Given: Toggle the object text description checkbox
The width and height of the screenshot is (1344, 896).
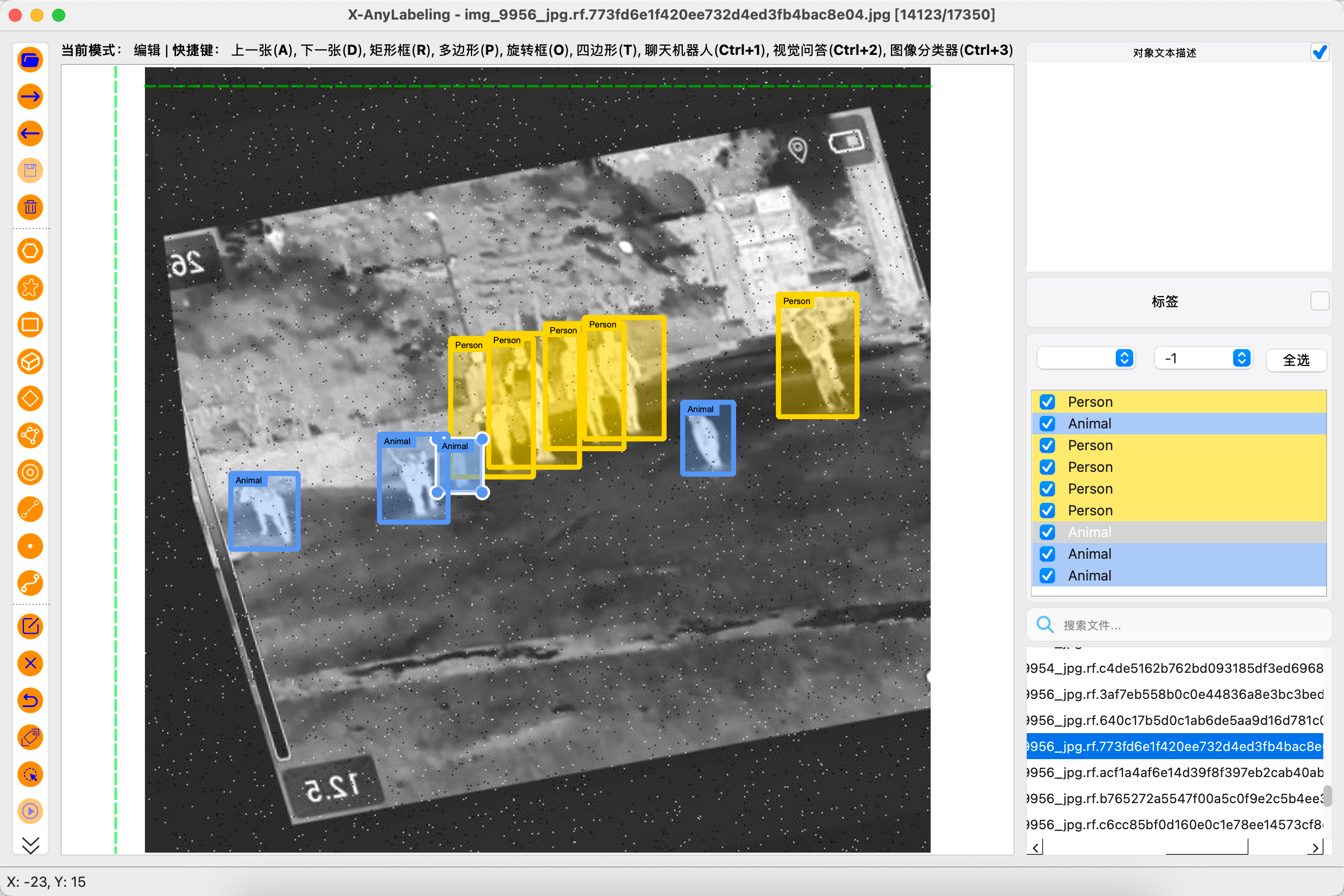Looking at the screenshot, I should point(1320,53).
